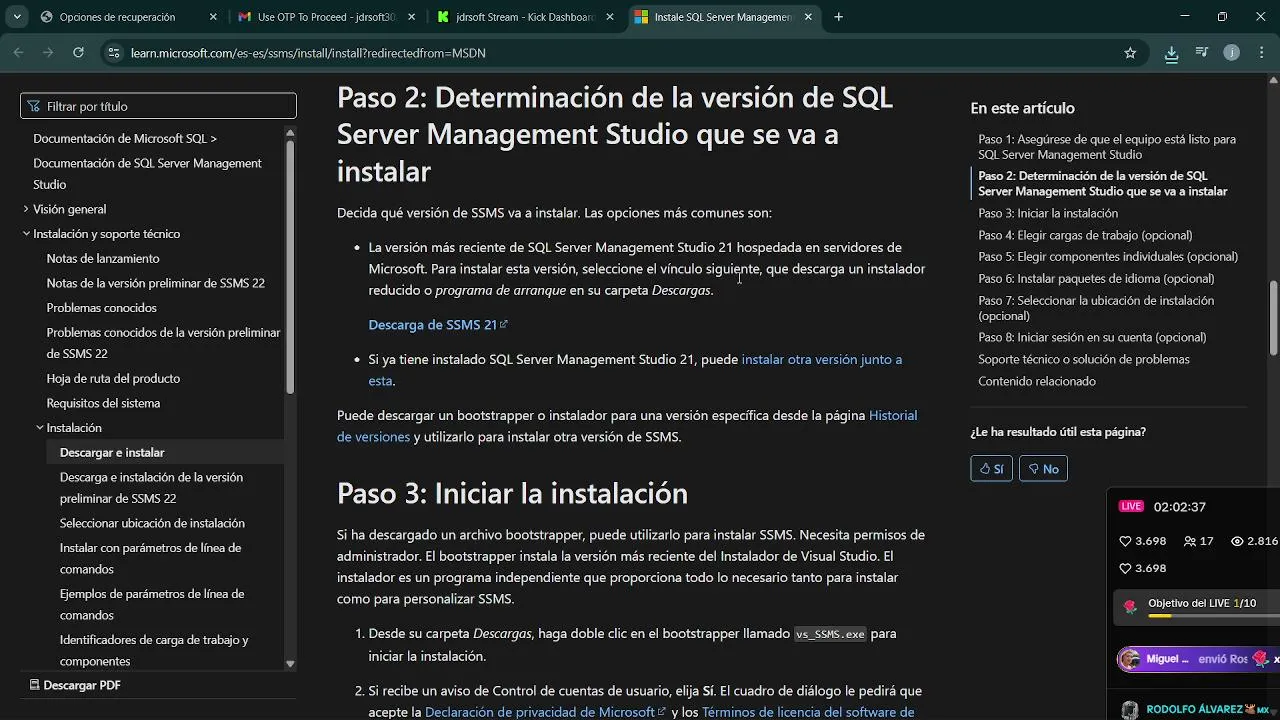Image resolution: width=1280 pixels, height=720 pixels.
Task: Jump to Paso 6: Instalar paquetes de idioma
Action: click(1096, 279)
